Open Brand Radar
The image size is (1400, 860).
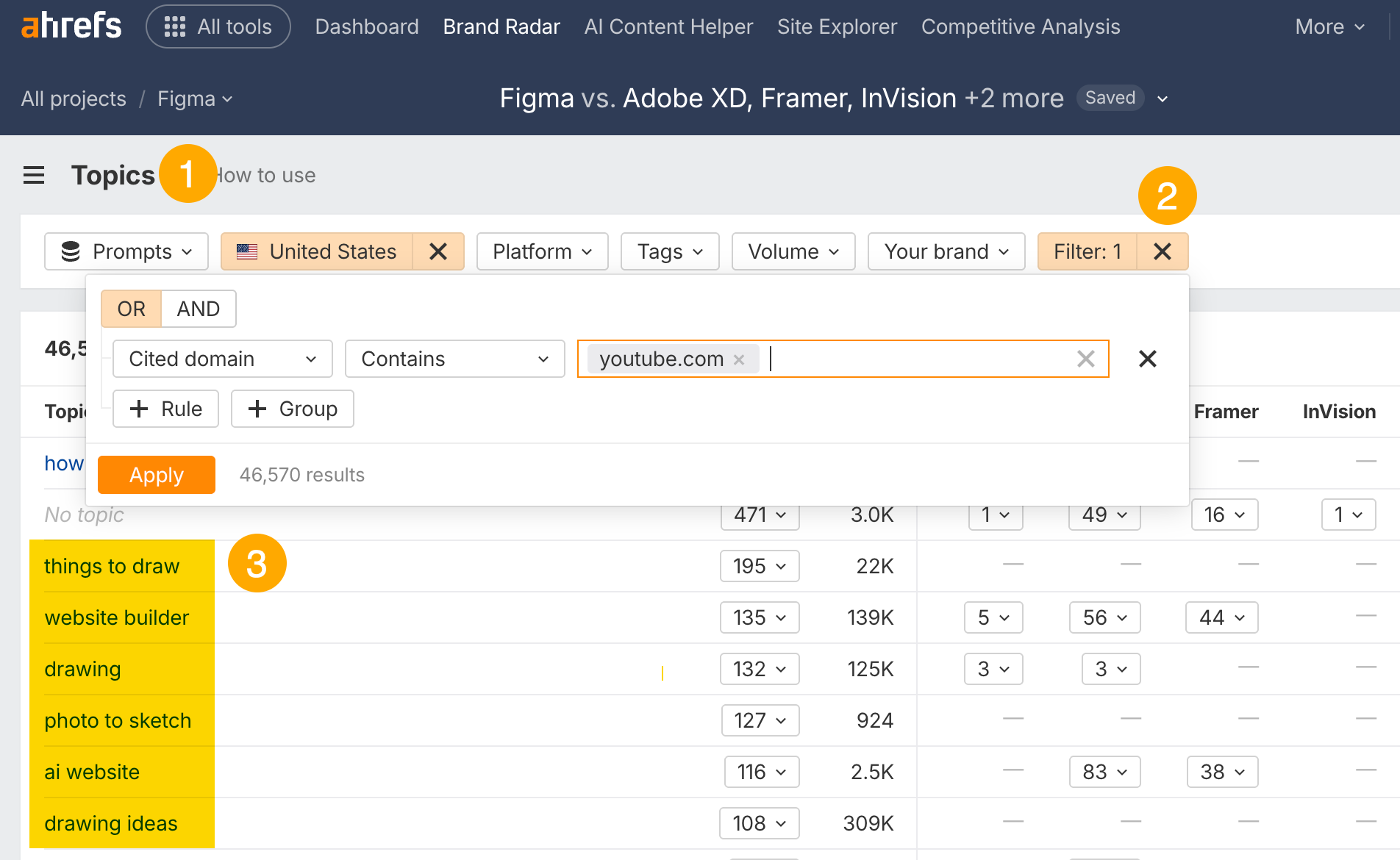pyautogui.click(x=501, y=26)
